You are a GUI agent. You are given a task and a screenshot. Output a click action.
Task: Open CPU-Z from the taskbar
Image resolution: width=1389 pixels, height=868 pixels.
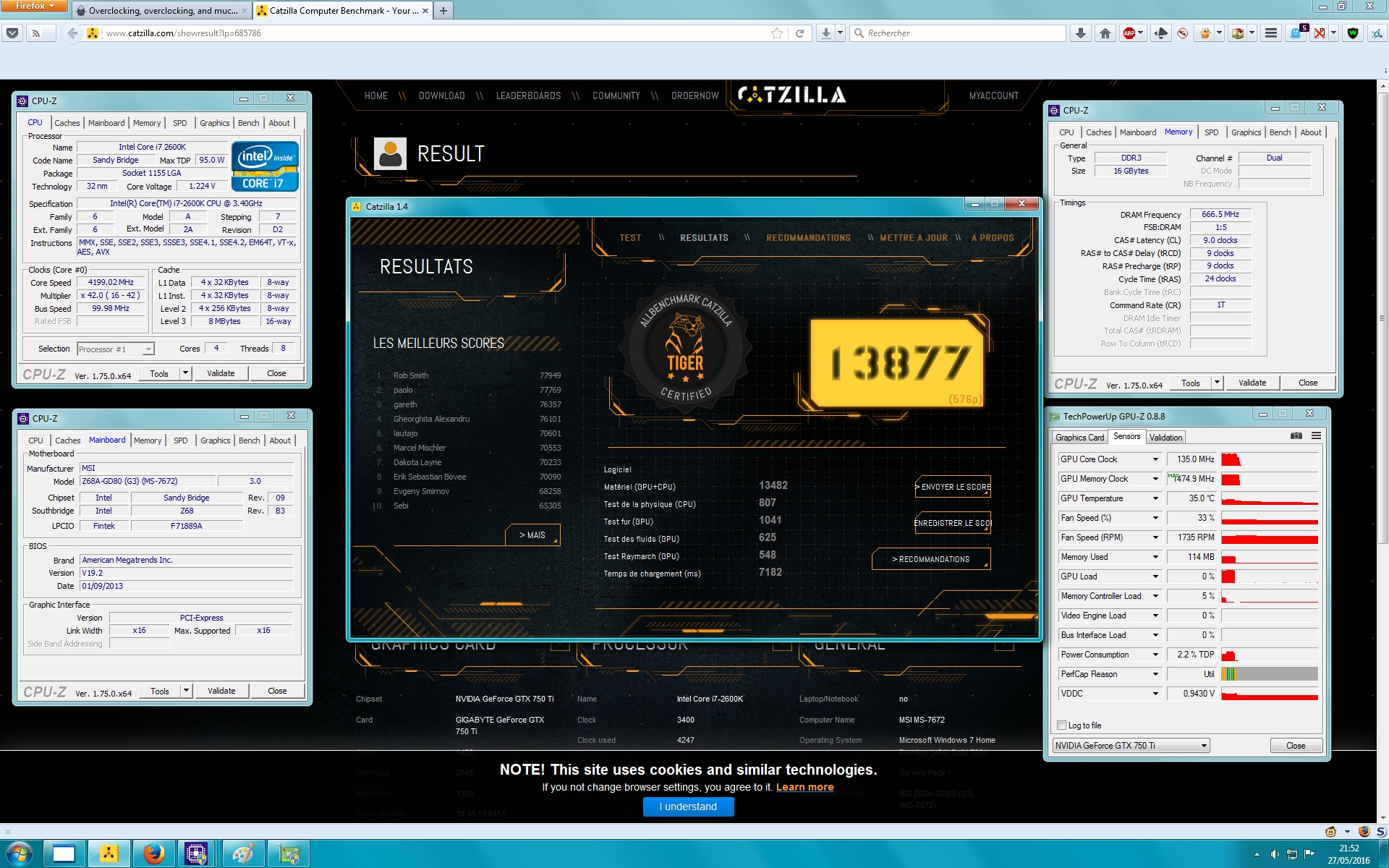pos(196,854)
